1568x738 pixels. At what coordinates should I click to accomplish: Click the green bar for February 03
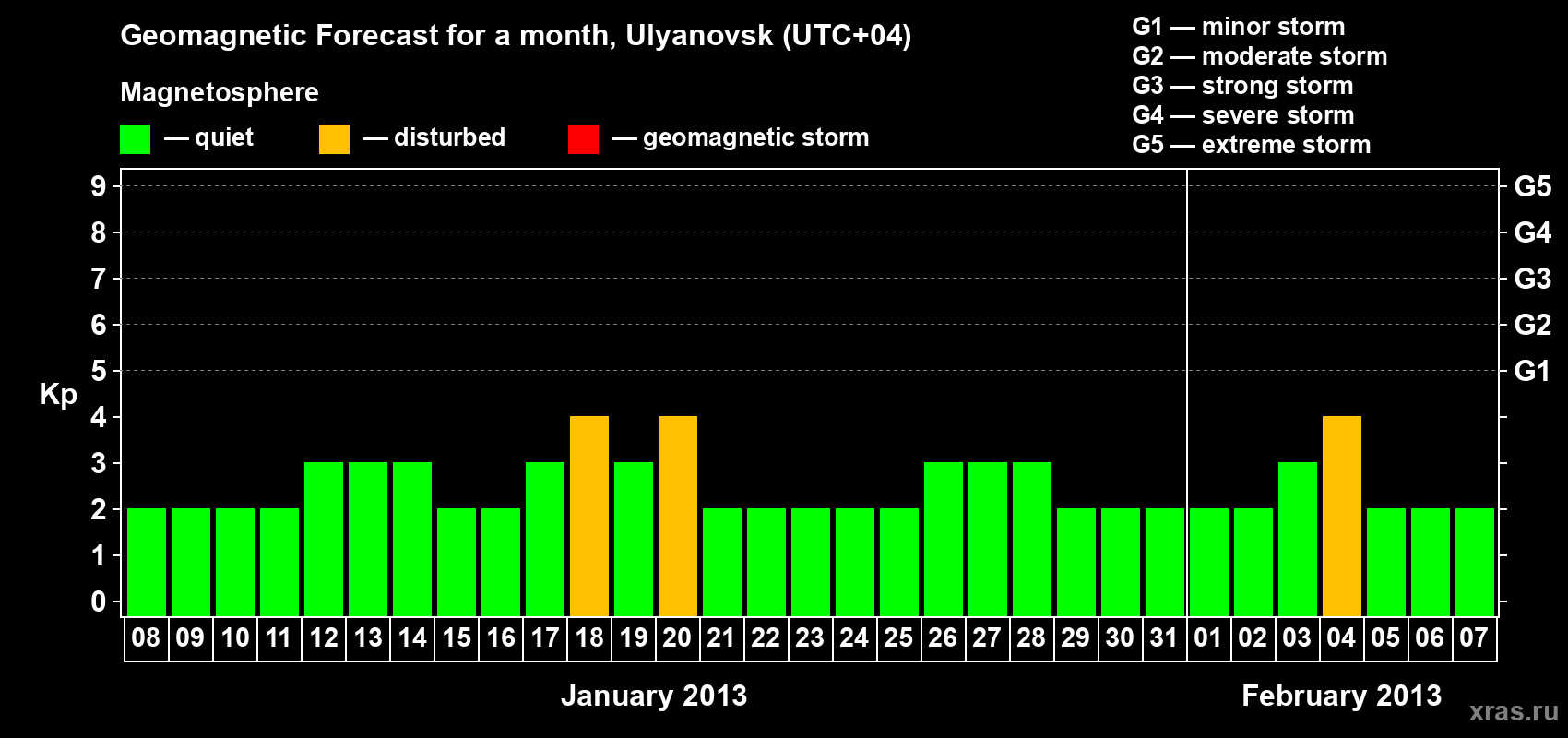click(x=1298, y=540)
